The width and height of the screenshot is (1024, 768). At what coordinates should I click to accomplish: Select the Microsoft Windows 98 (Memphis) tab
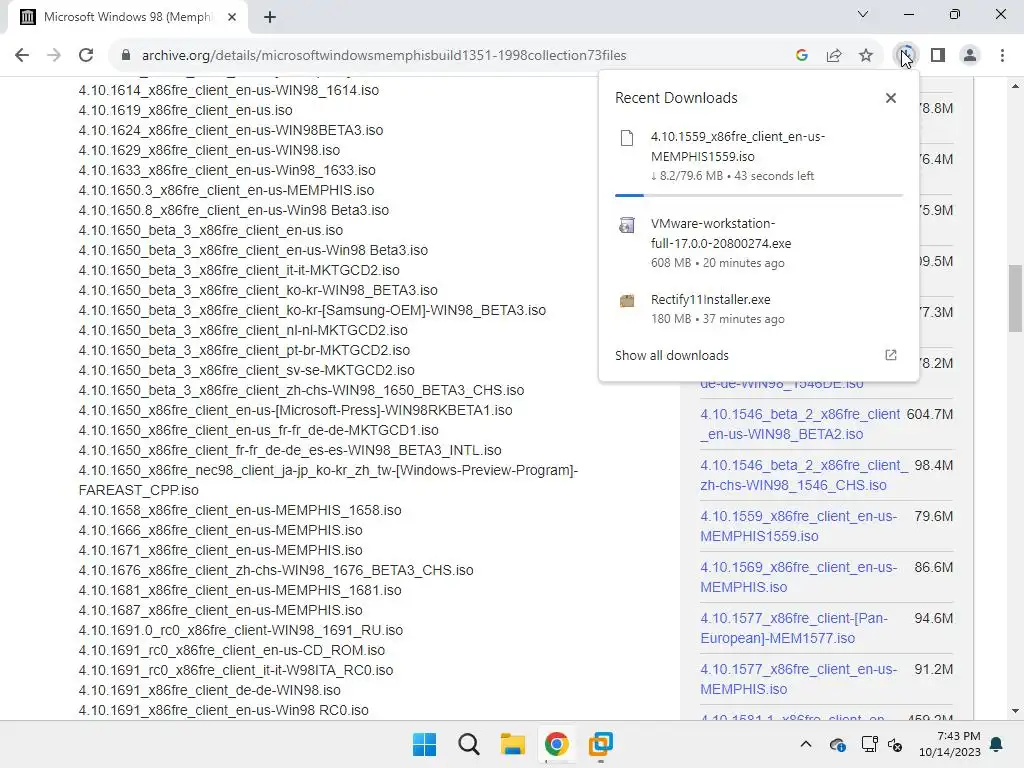(127, 17)
